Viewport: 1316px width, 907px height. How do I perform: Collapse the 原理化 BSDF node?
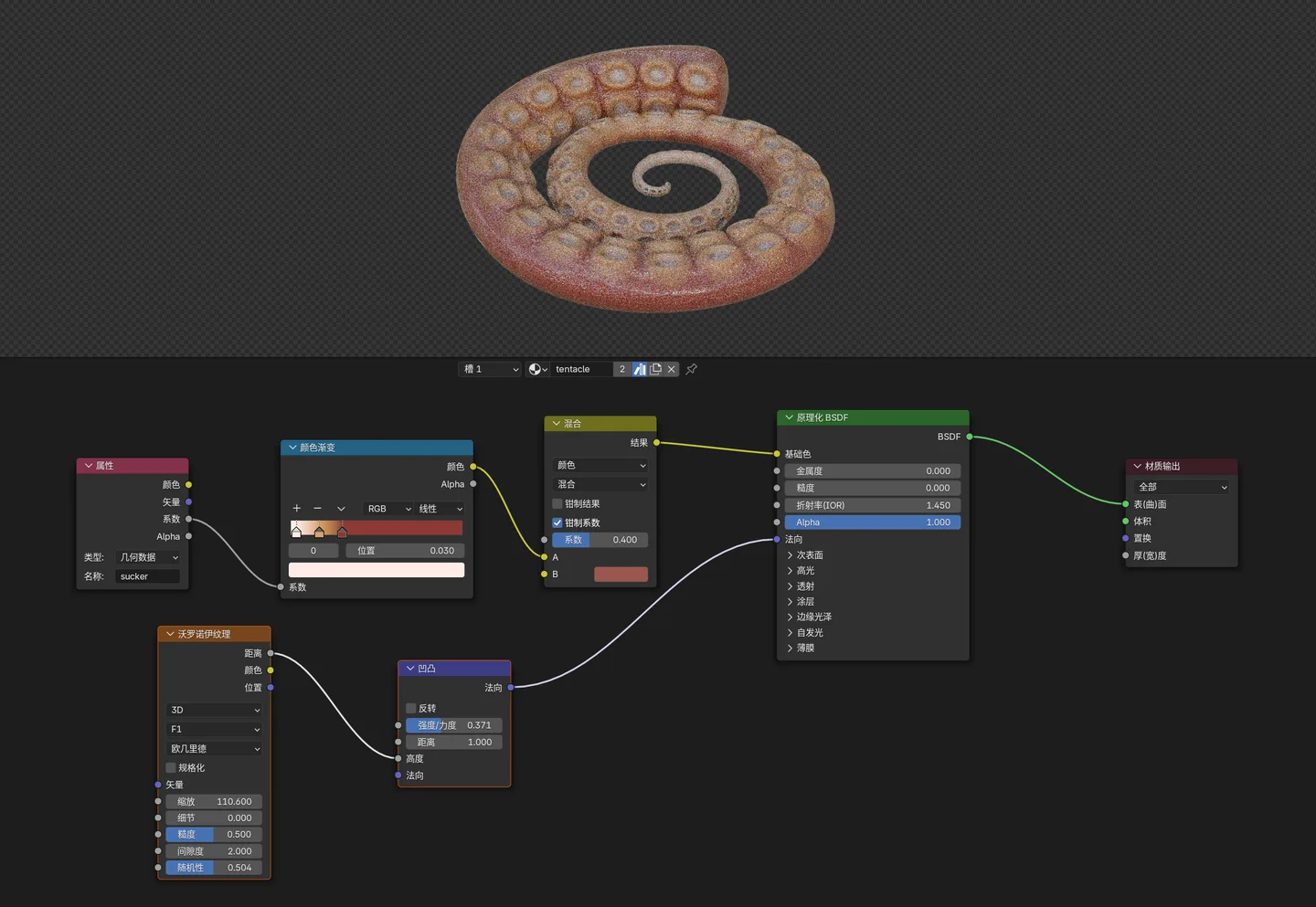pos(790,417)
